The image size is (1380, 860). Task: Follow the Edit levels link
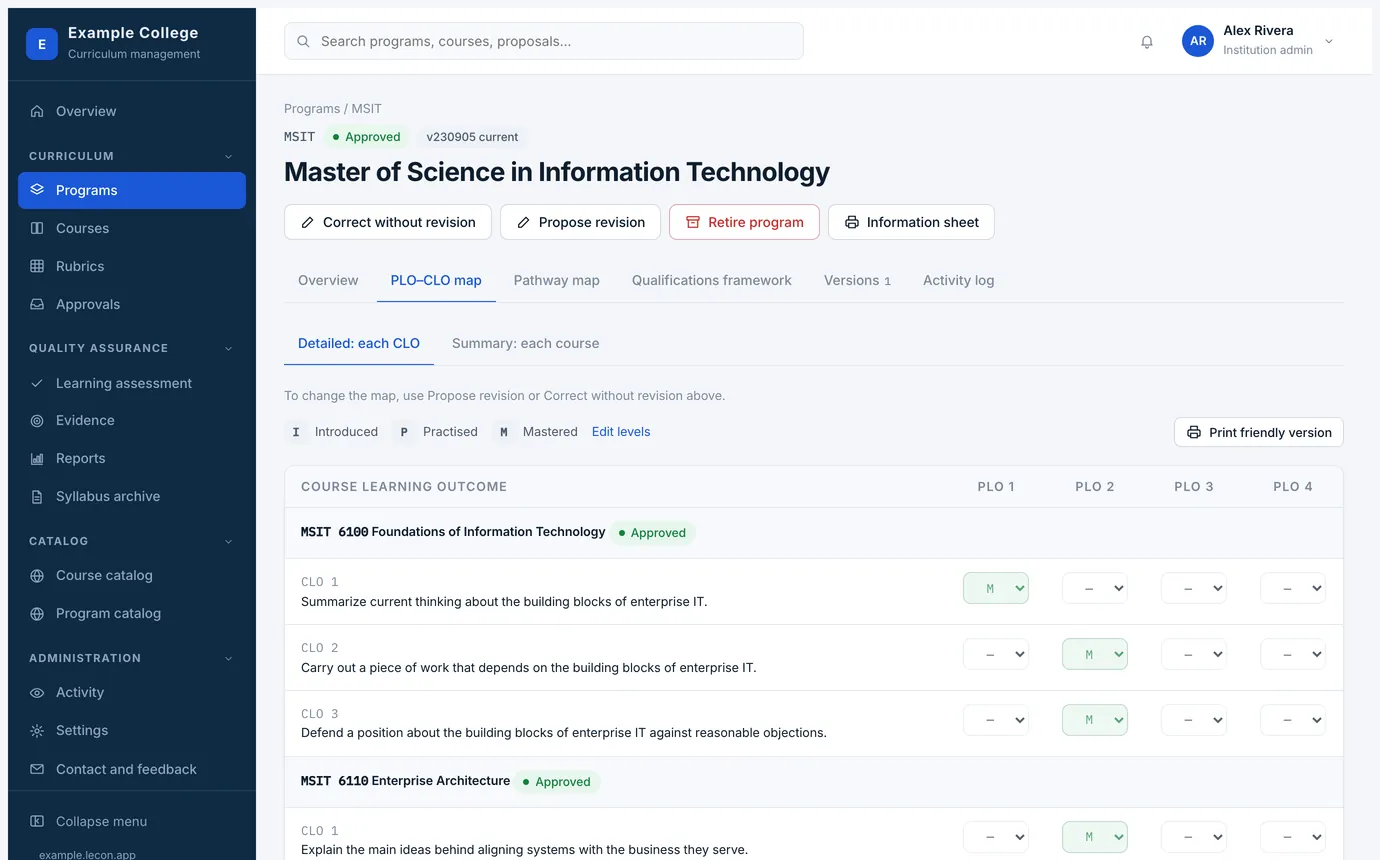click(x=621, y=432)
